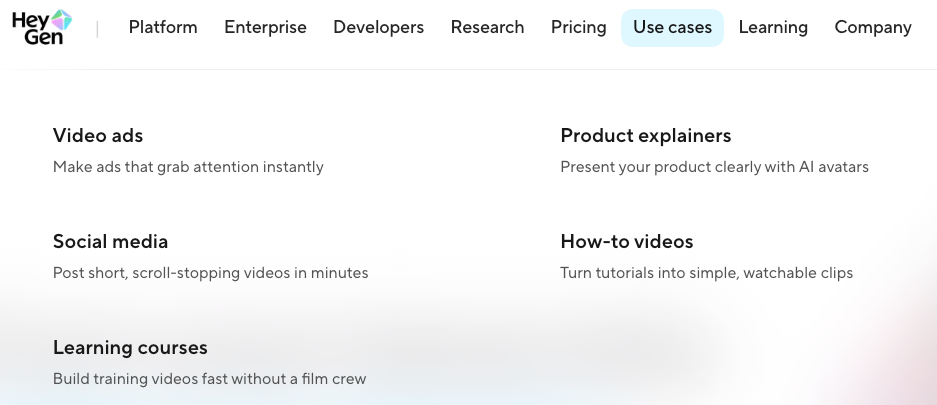The width and height of the screenshot is (937, 405).
Task: Click 'Present your product clearly with AI avatars'
Action: pyautogui.click(x=714, y=167)
